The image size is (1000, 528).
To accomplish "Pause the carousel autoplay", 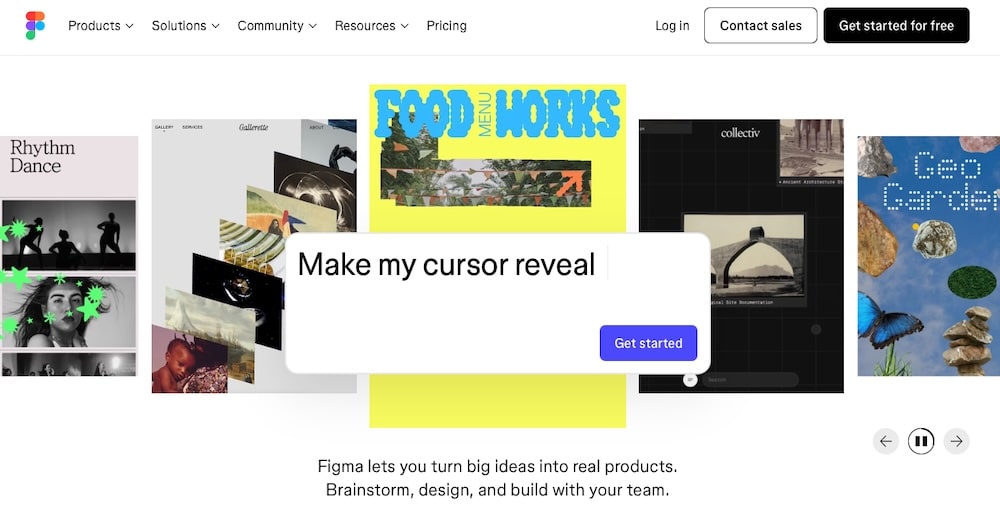I will point(921,441).
